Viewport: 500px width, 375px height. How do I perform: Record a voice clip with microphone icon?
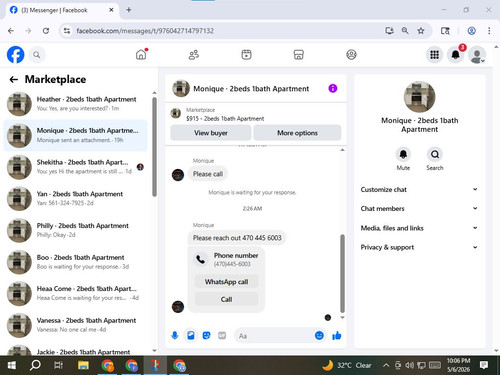click(x=175, y=335)
